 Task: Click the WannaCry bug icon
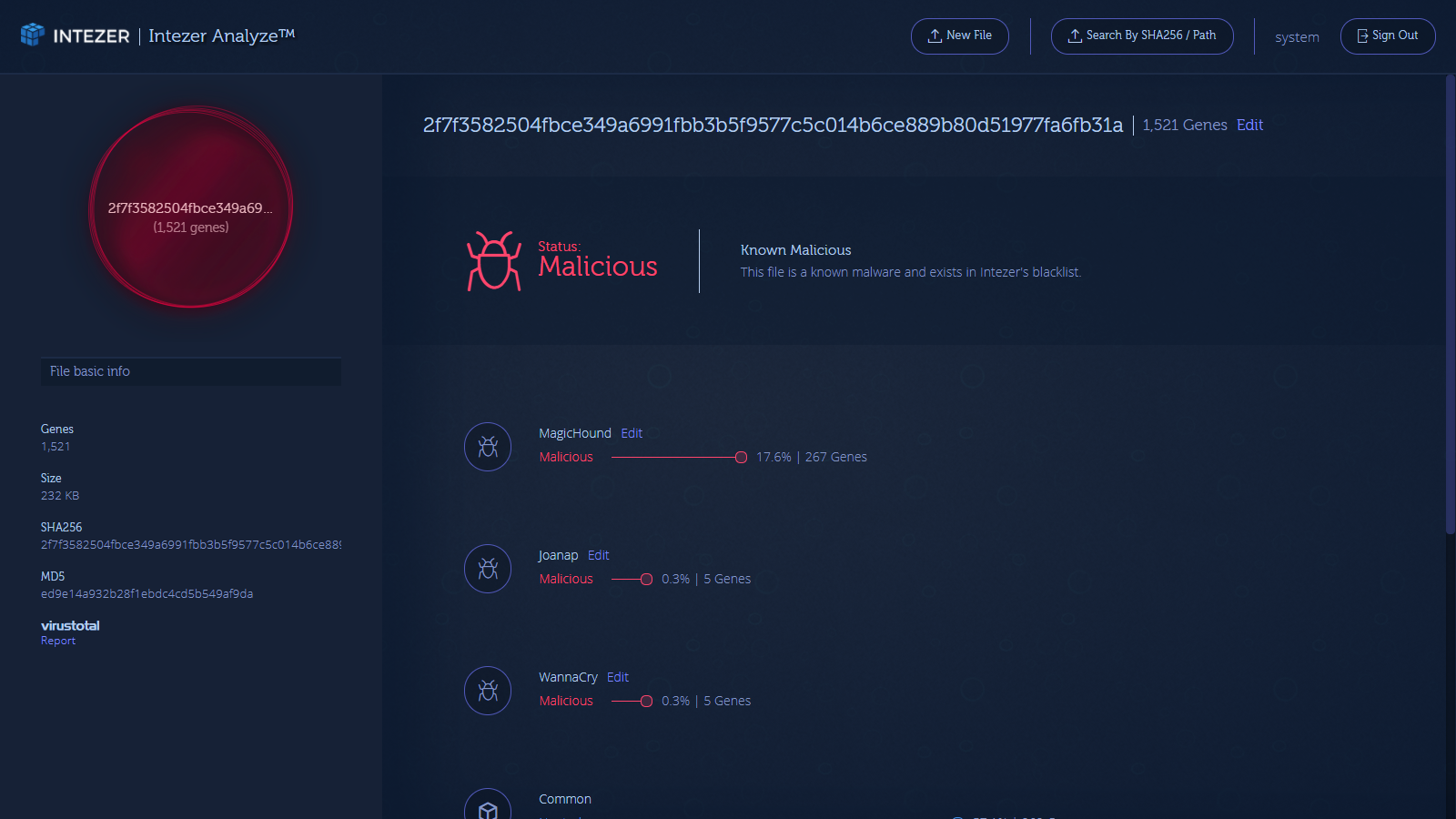click(488, 691)
